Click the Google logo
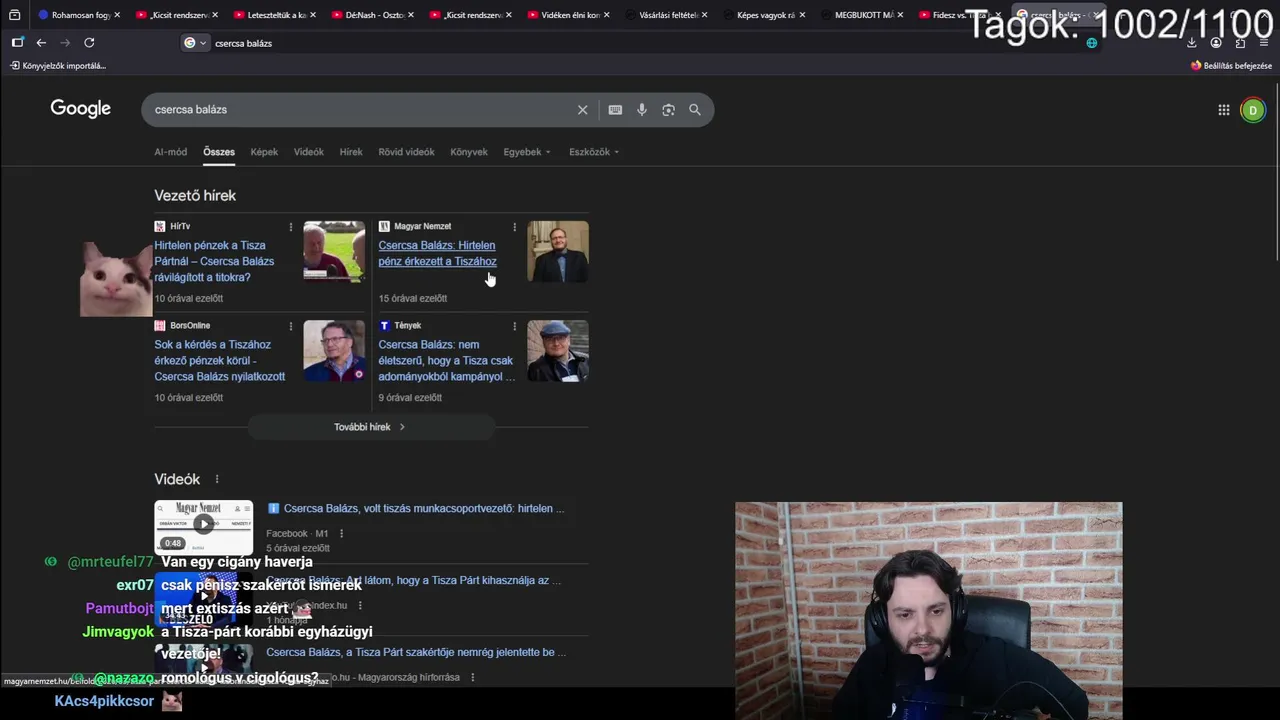This screenshot has height=720, width=1280. (81, 109)
